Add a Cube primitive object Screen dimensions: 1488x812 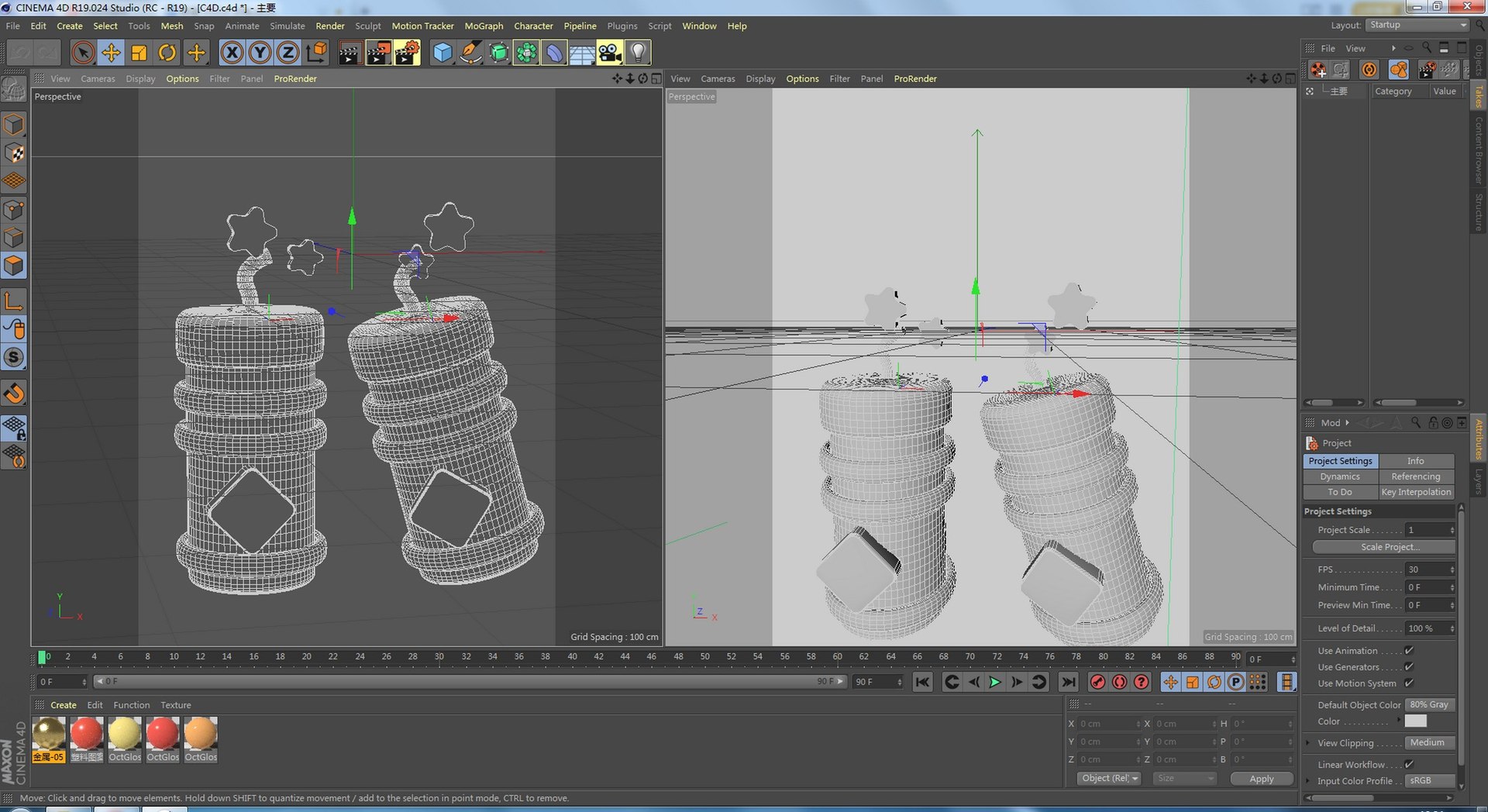tap(443, 53)
